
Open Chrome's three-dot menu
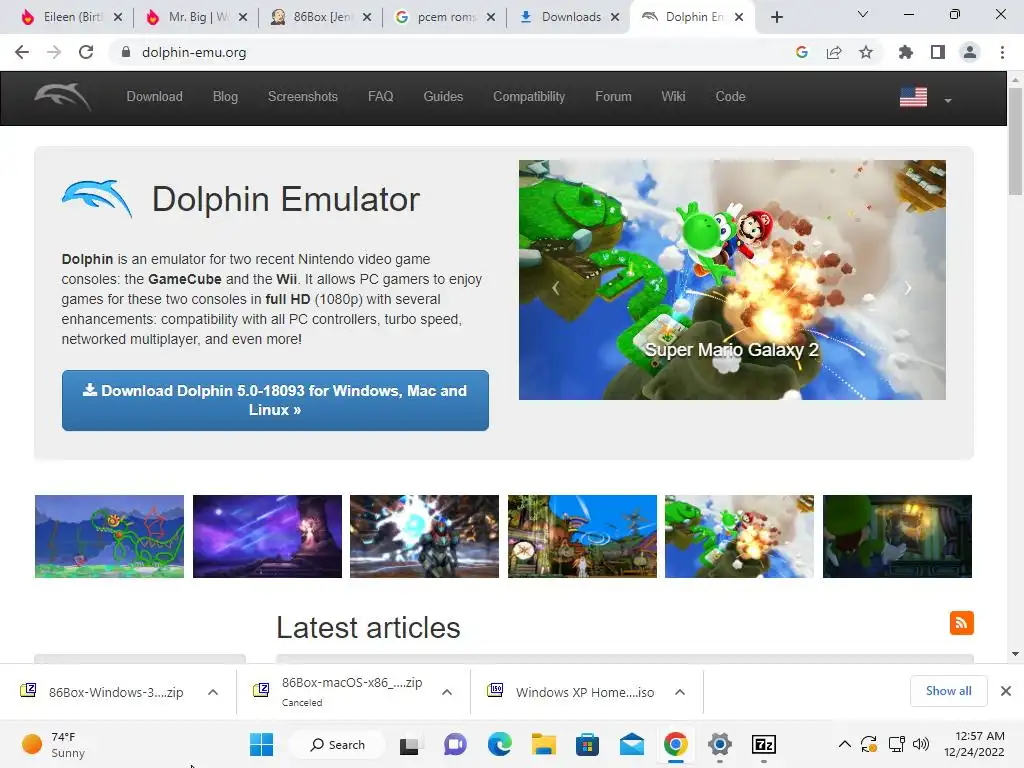(1002, 52)
